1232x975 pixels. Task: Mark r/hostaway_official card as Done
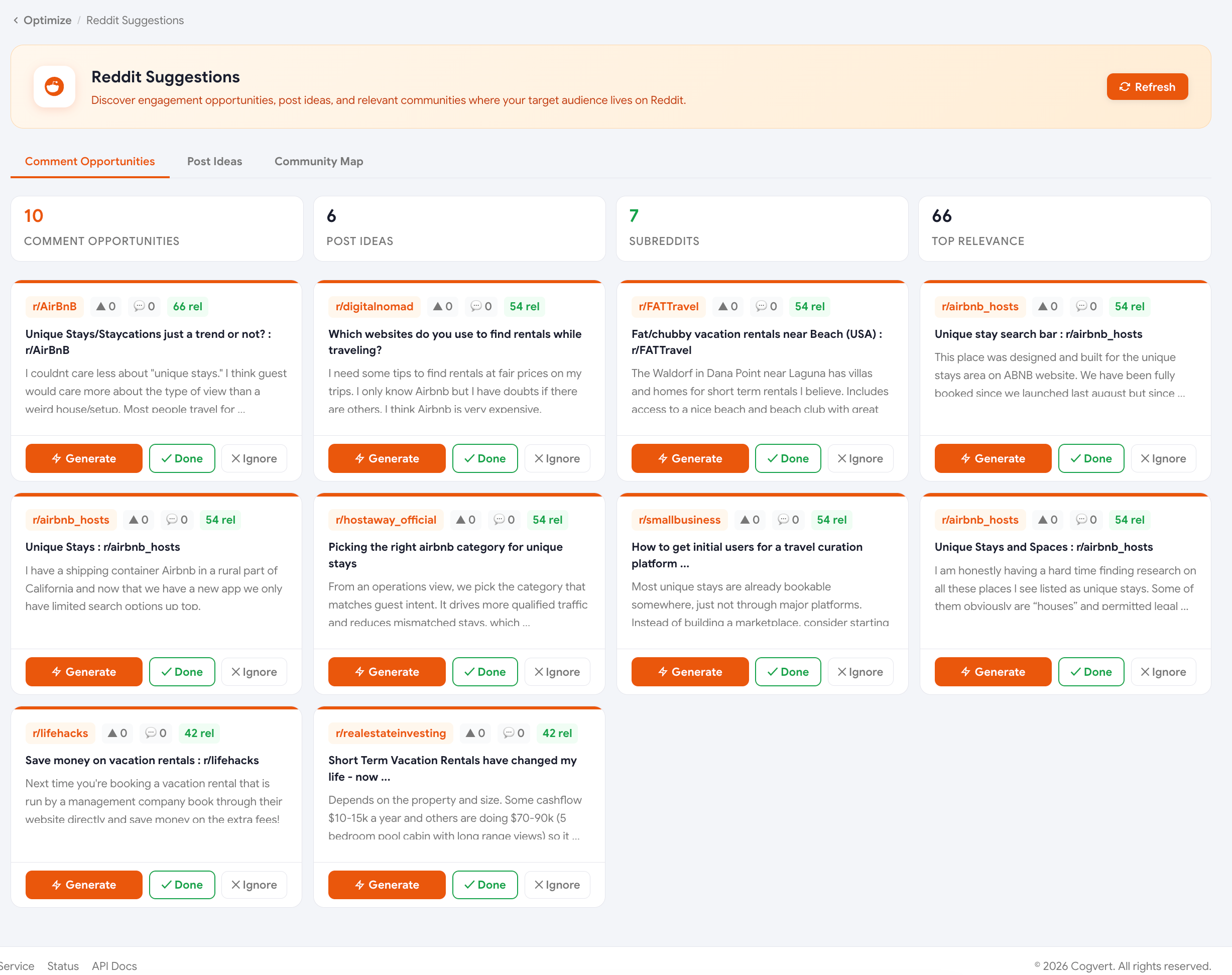485,672
